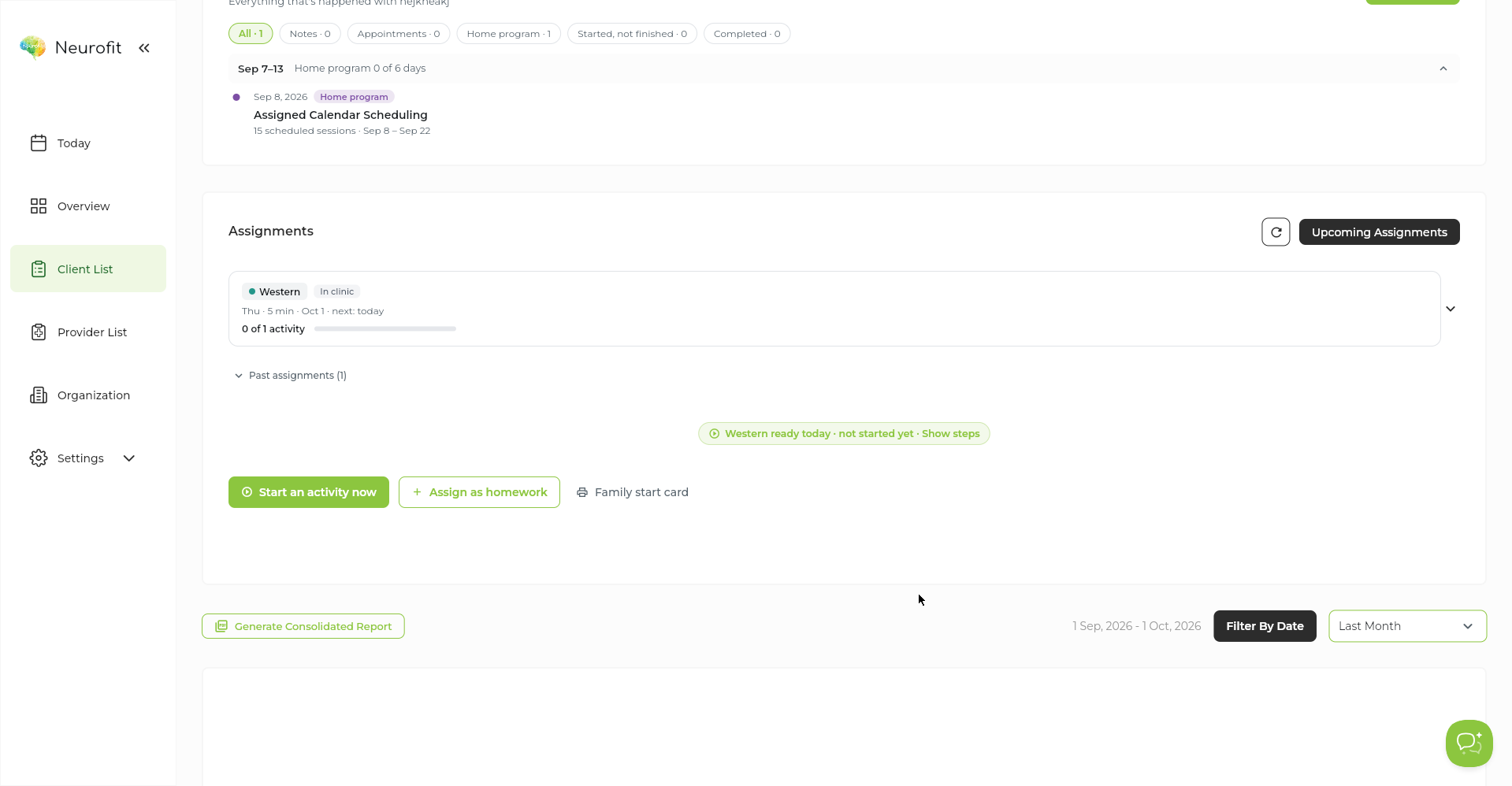Click the Western assignment name badge
Viewport: 1512px width, 786px height.
click(x=274, y=291)
